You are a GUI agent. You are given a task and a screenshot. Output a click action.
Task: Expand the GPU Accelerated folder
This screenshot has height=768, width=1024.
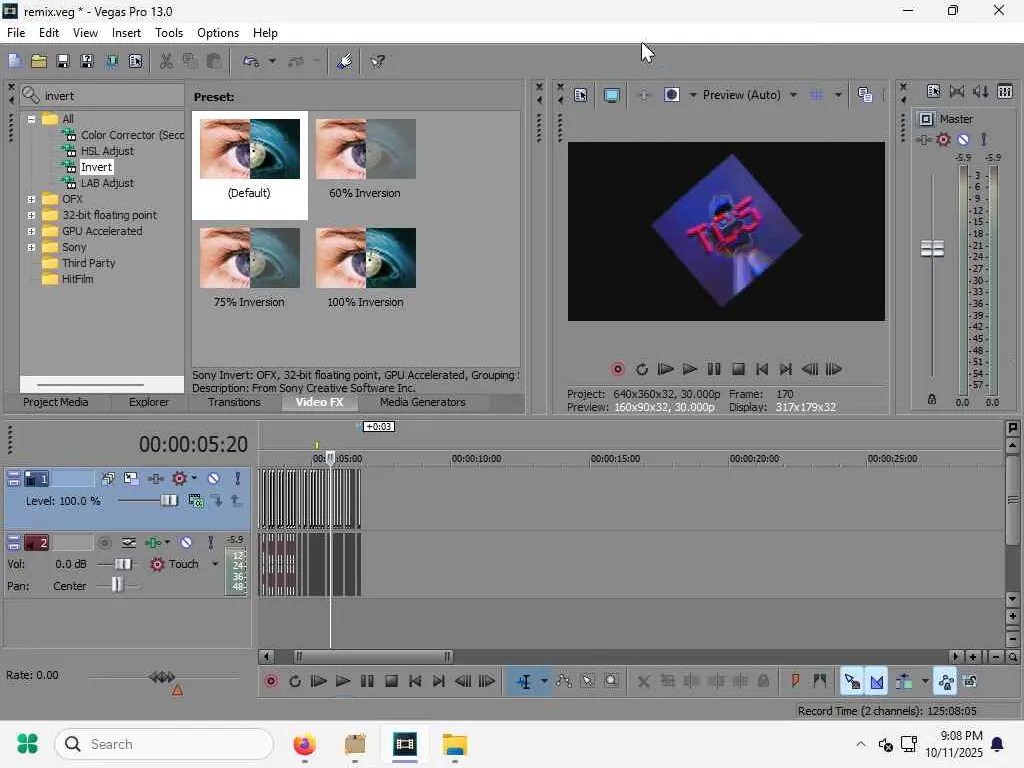click(x=31, y=231)
